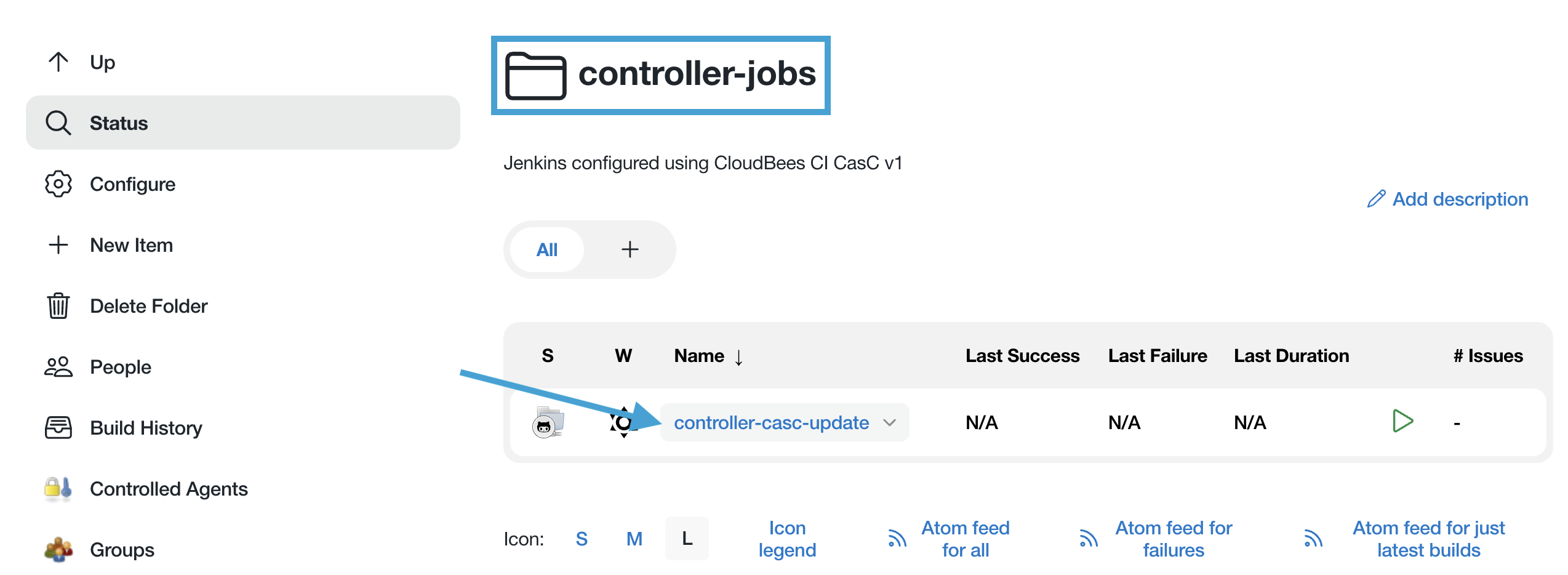Click the GitHub organization folder icon
The height and width of the screenshot is (575, 1568).
coord(548,422)
